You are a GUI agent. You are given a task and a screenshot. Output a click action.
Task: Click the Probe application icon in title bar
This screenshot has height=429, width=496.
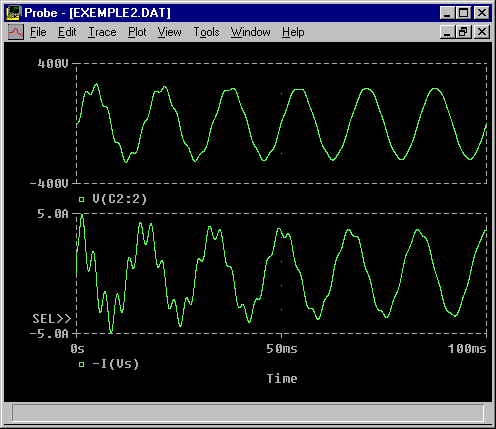coord(14,13)
